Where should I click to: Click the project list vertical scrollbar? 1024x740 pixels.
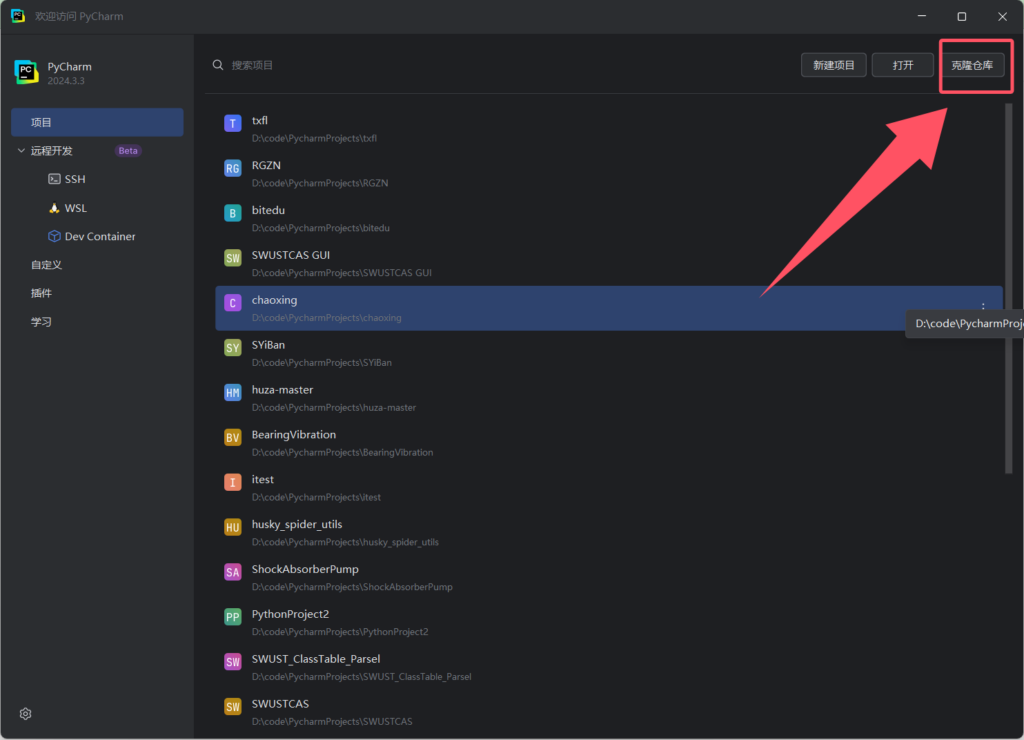1008,290
